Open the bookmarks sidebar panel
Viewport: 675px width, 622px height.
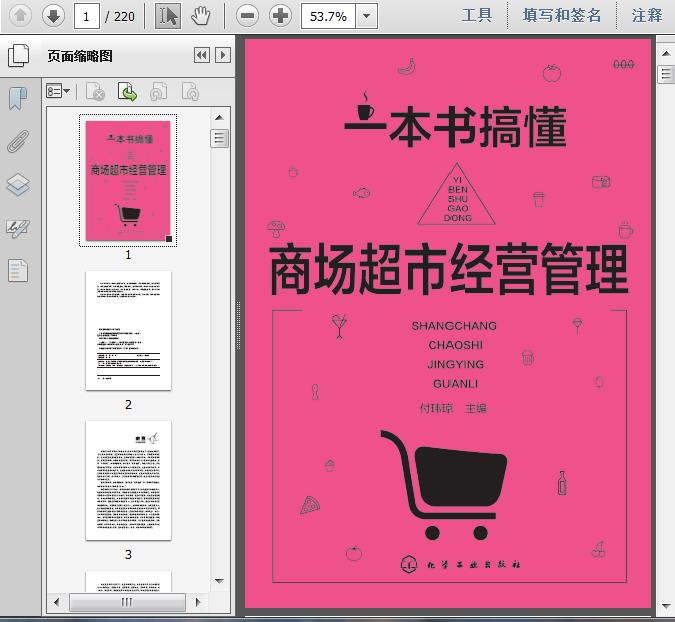click(x=18, y=99)
